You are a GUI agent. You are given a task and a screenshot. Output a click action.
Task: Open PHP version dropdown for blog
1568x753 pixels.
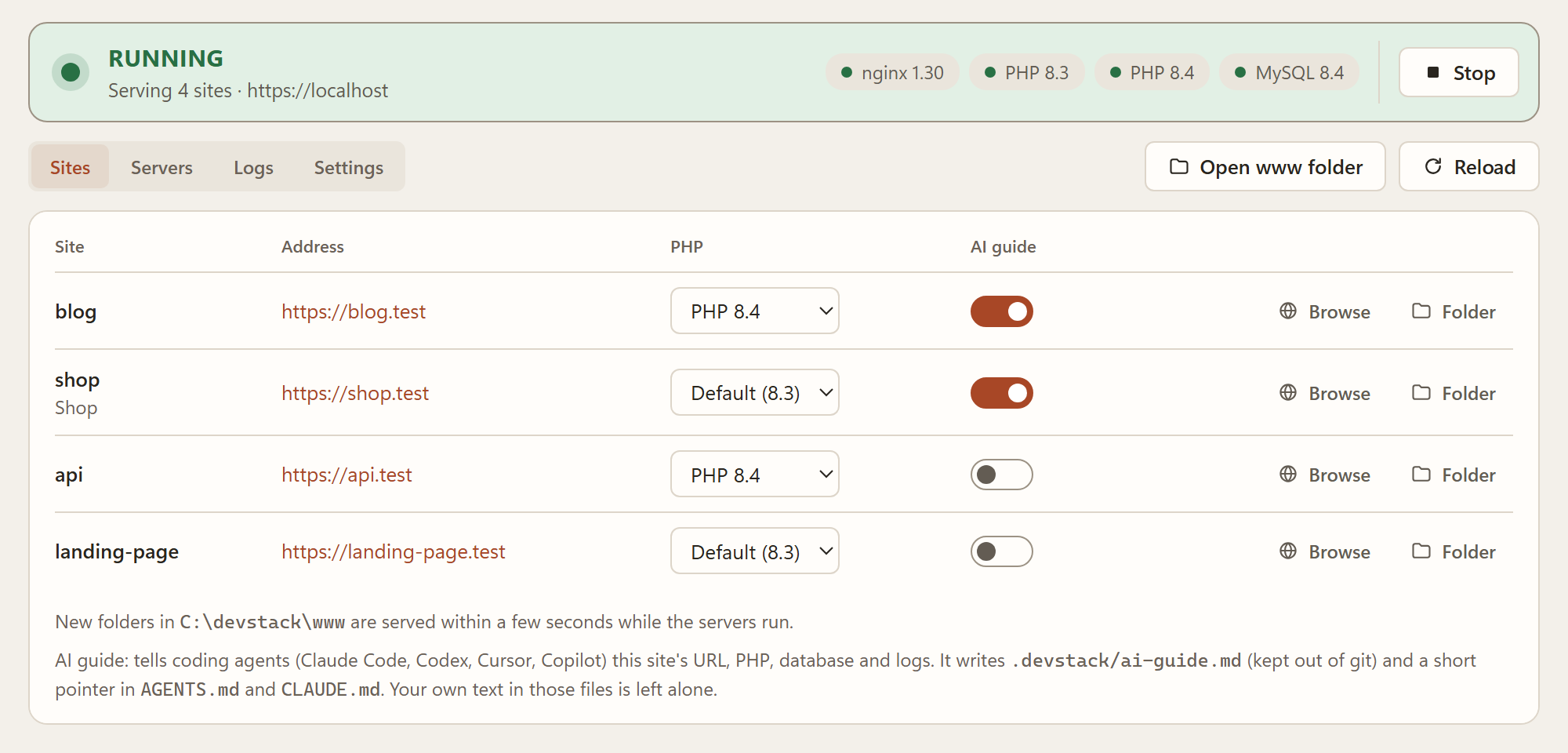(754, 311)
